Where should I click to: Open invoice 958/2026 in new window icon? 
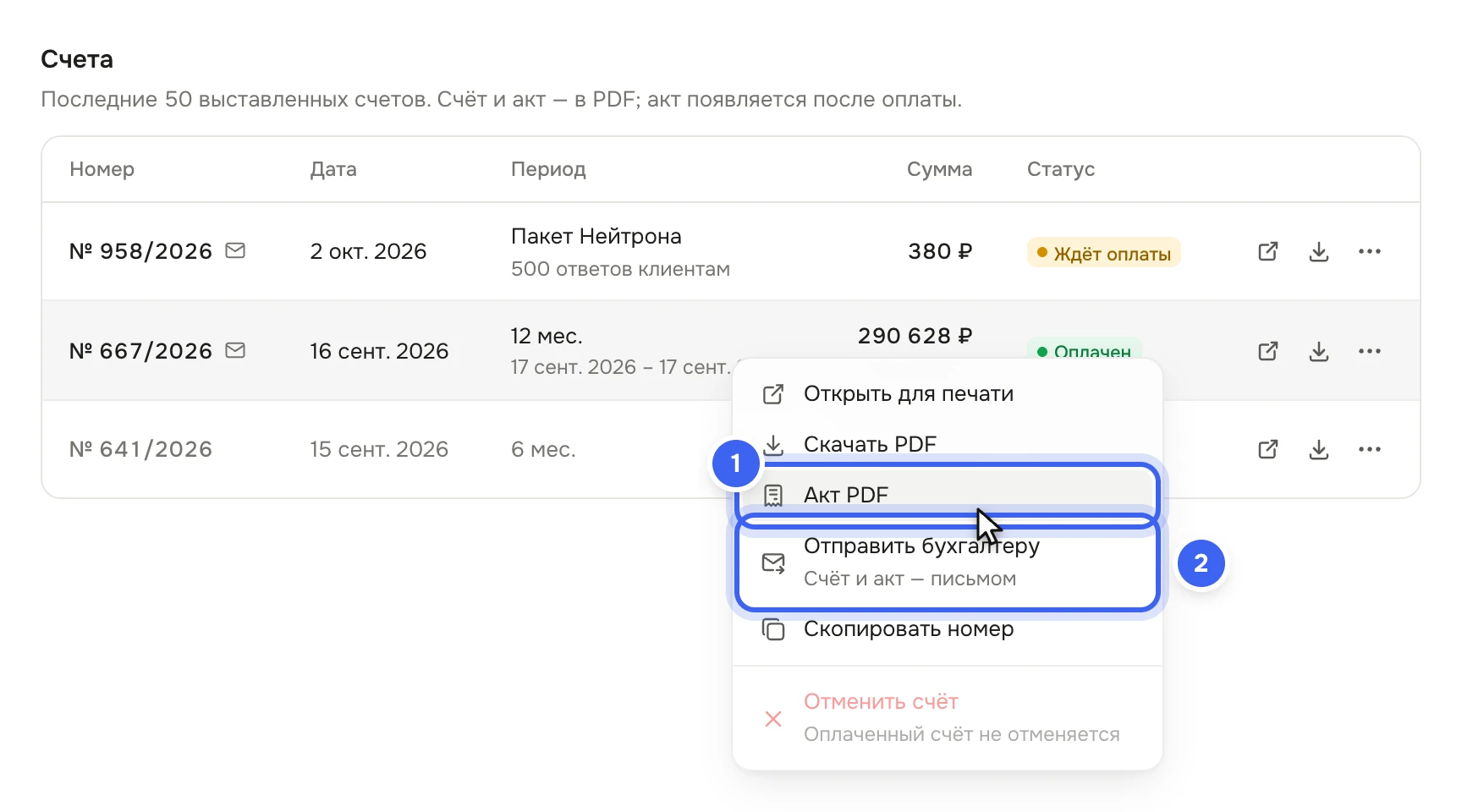click(x=1267, y=251)
